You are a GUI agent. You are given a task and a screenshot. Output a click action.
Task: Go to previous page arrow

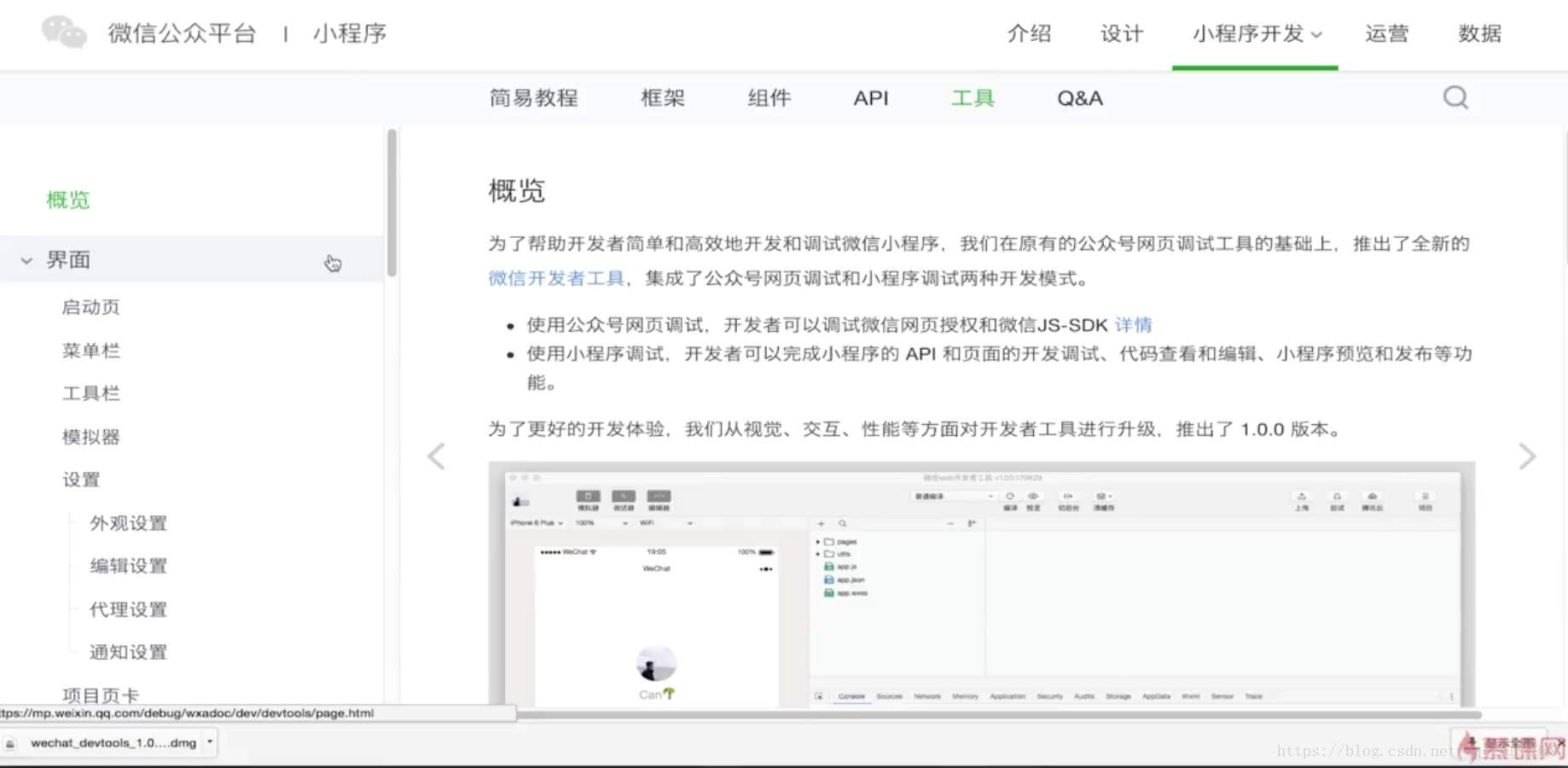(x=436, y=457)
